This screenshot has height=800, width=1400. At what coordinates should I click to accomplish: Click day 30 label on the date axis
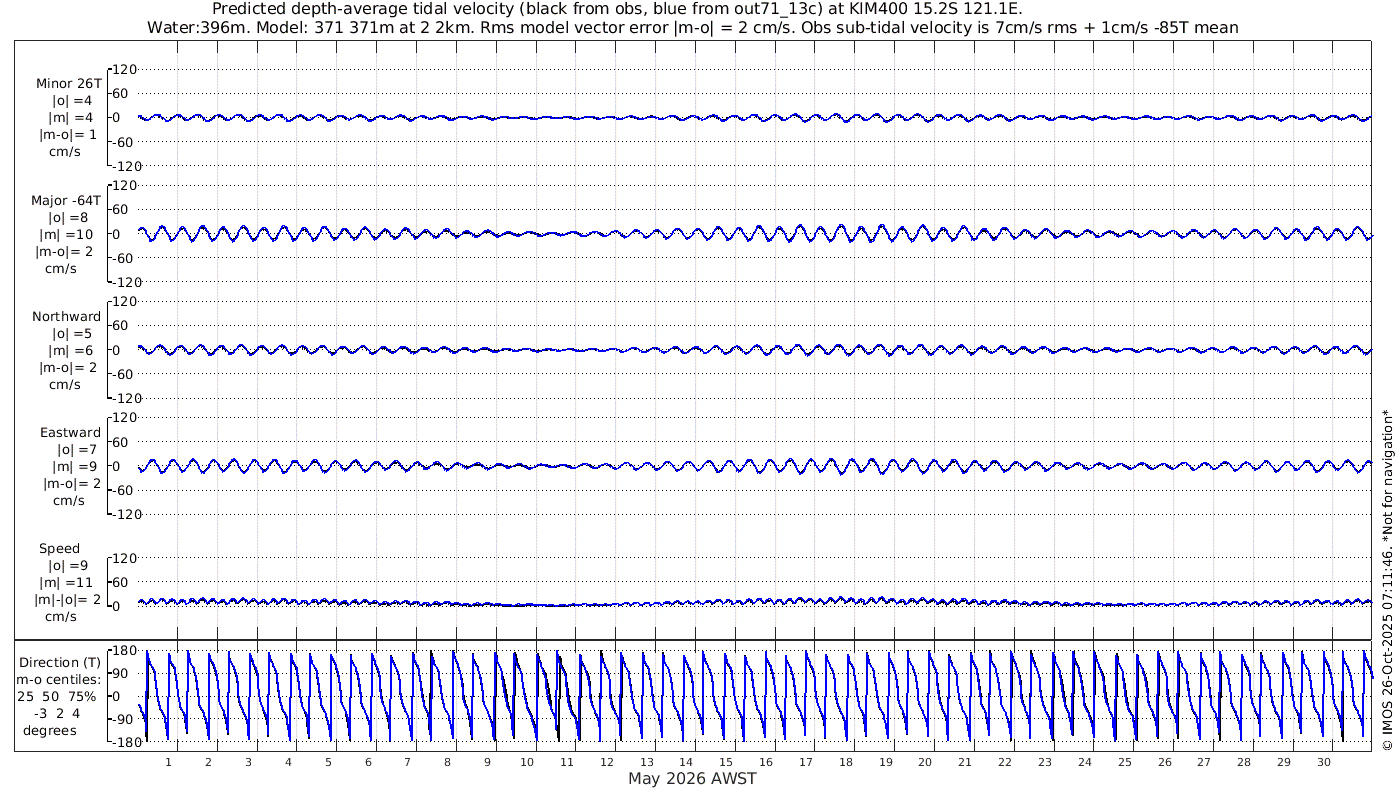point(1324,761)
